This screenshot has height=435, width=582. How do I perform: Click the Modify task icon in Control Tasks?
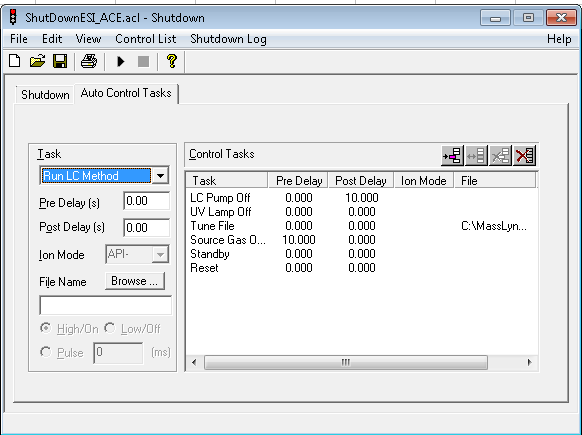point(476,155)
